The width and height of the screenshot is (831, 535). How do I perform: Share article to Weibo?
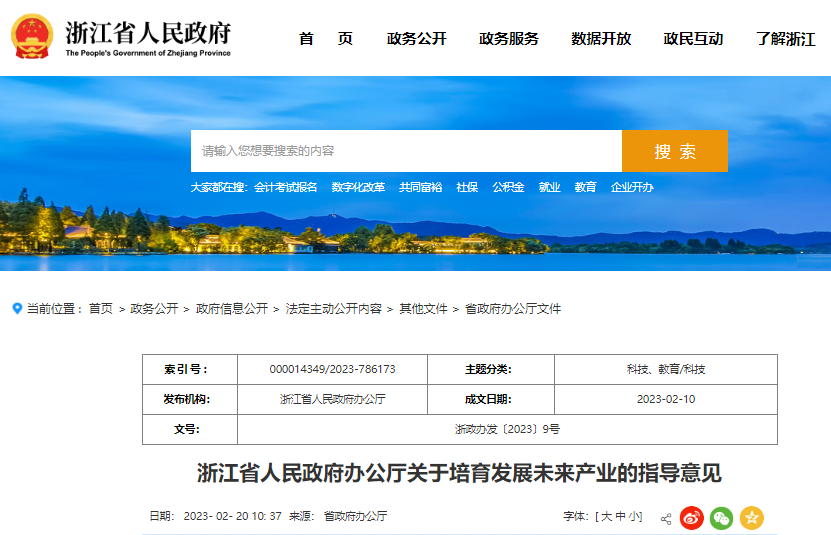point(692,518)
